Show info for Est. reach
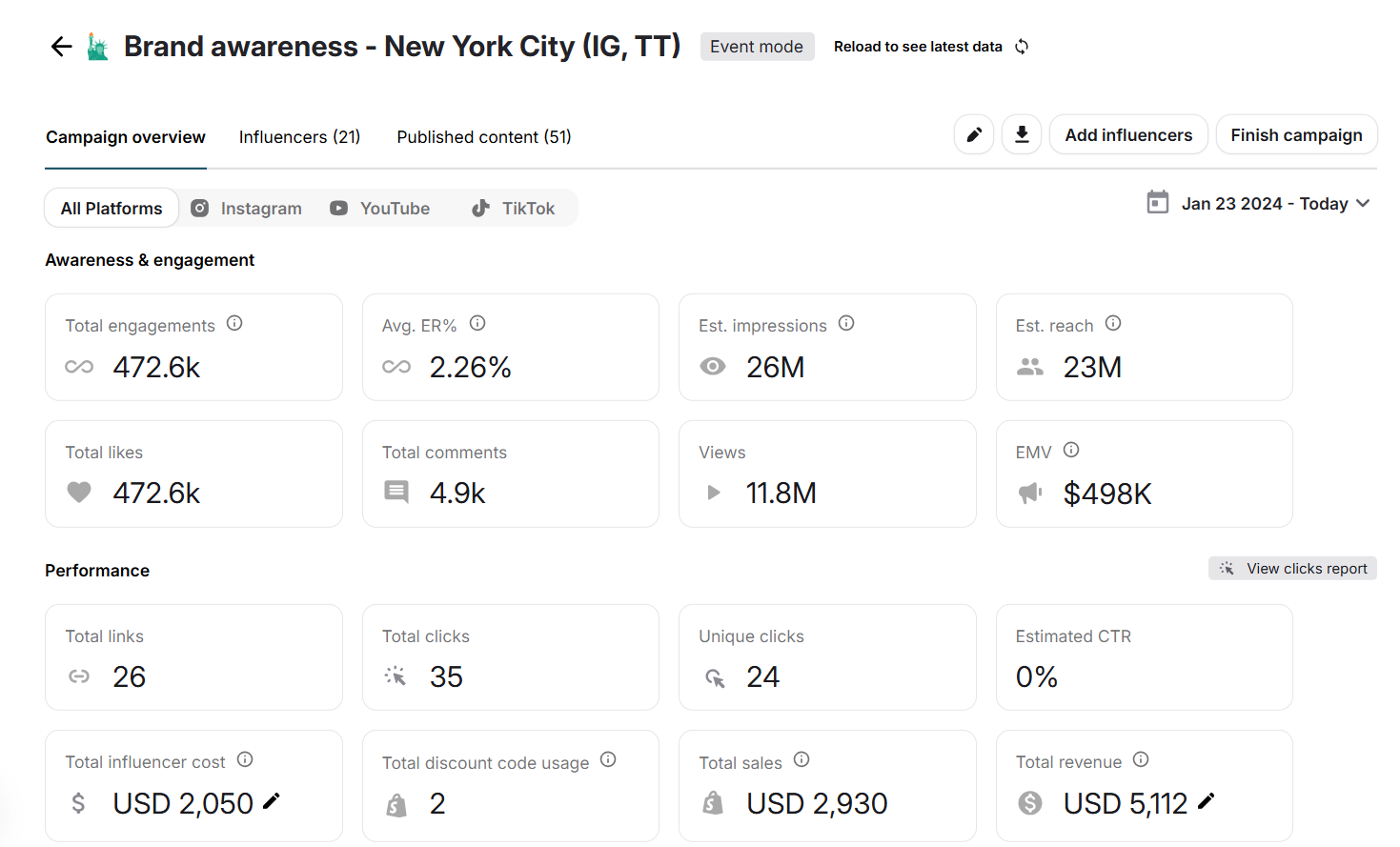This screenshot has height=847, width=1400. (x=1113, y=324)
